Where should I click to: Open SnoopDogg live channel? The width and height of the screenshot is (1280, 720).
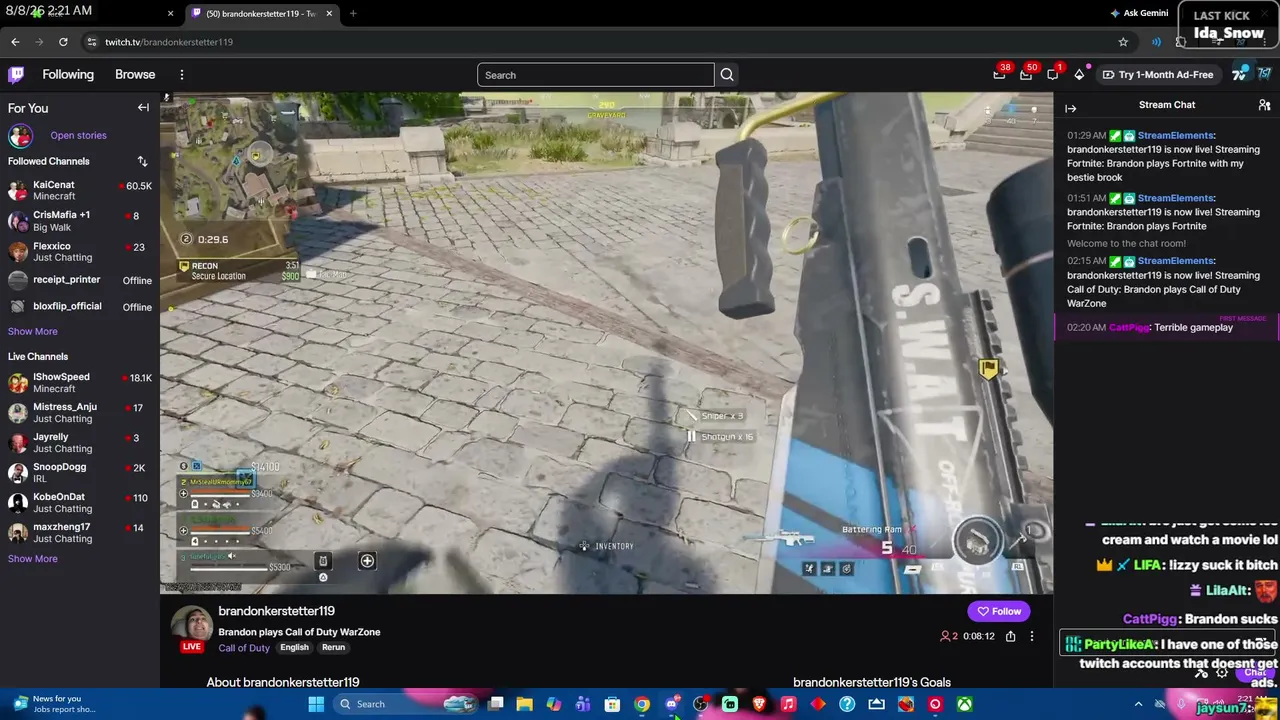pos(80,473)
